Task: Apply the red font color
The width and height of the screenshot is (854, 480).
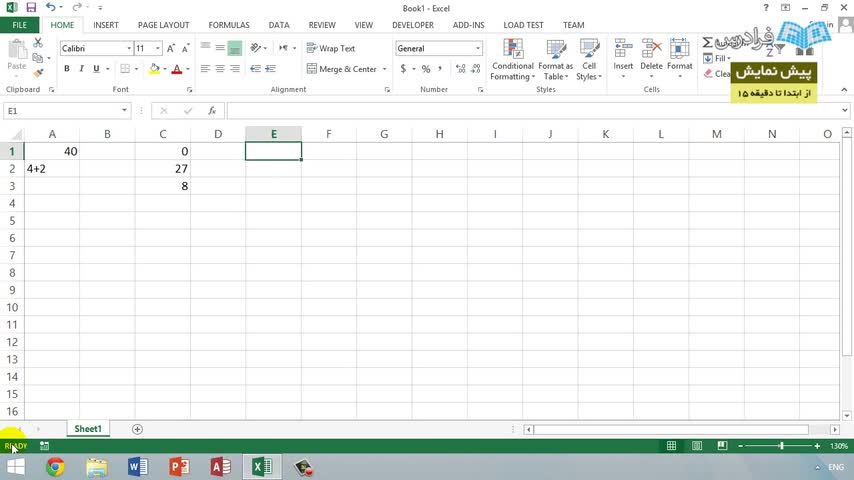Action: (176, 69)
